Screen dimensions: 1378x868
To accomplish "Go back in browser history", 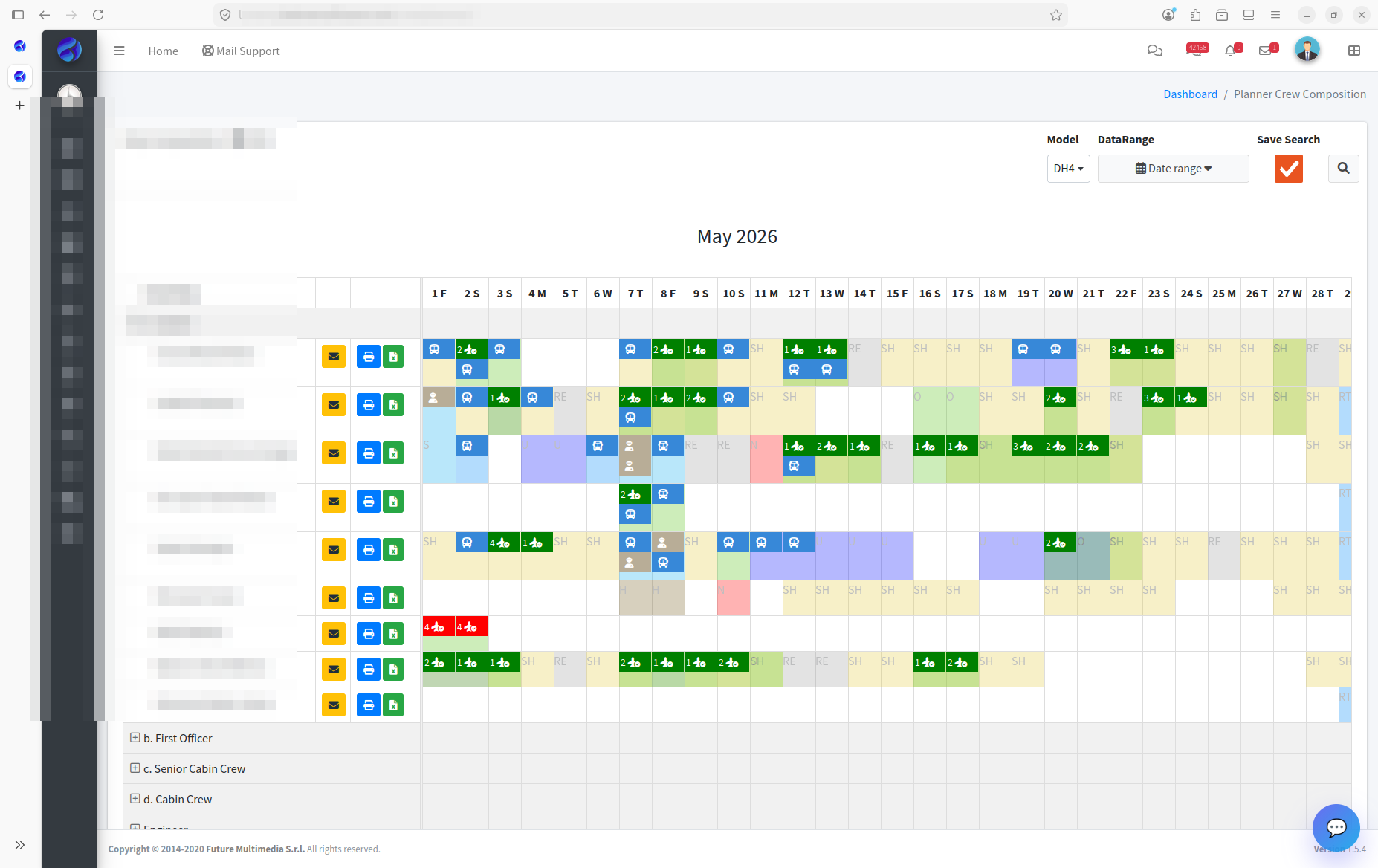I will pyautogui.click(x=45, y=15).
